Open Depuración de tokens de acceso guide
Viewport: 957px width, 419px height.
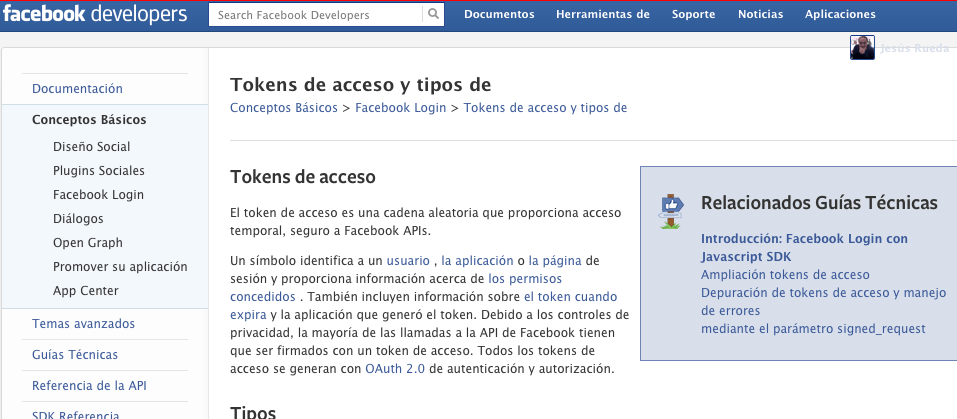coord(823,302)
